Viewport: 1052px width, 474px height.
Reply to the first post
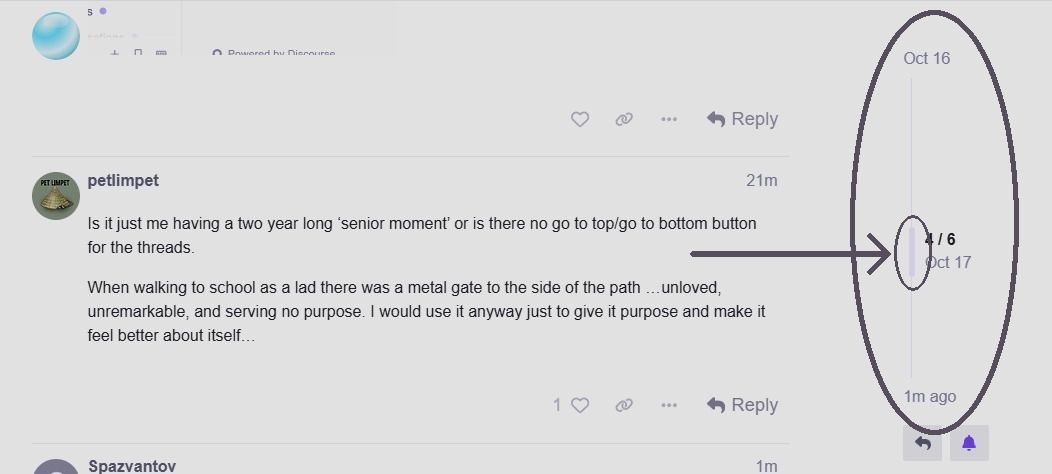pyautogui.click(x=742, y=119)
